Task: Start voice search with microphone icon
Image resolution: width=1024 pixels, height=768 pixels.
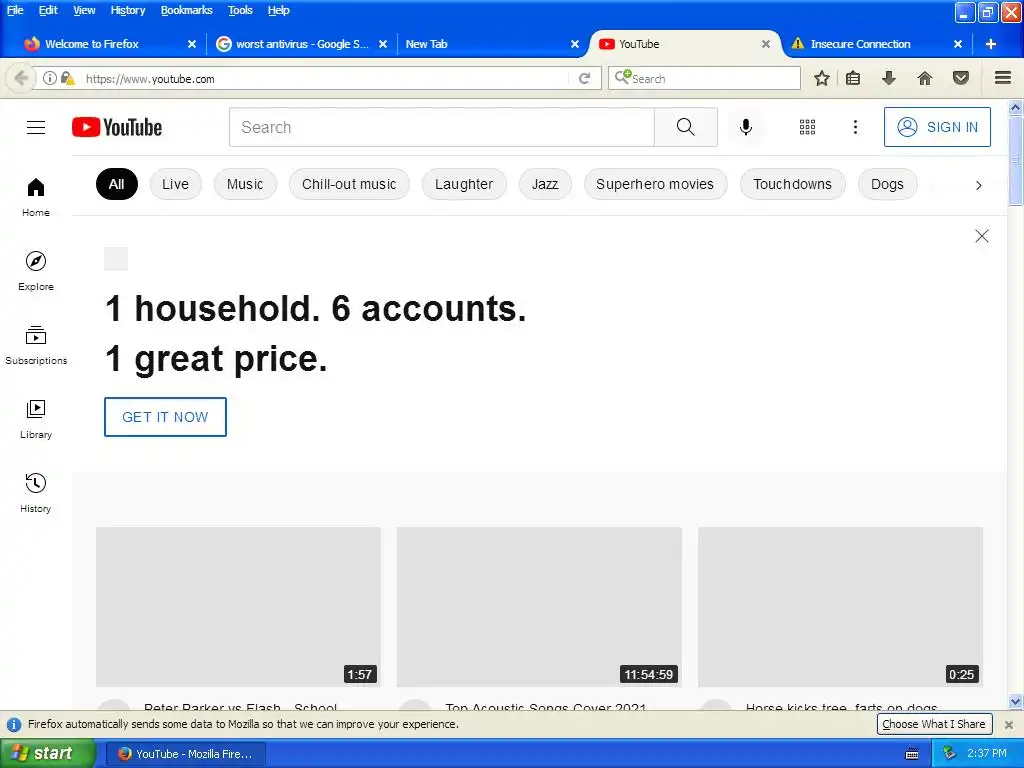Action: pos(745,127)
